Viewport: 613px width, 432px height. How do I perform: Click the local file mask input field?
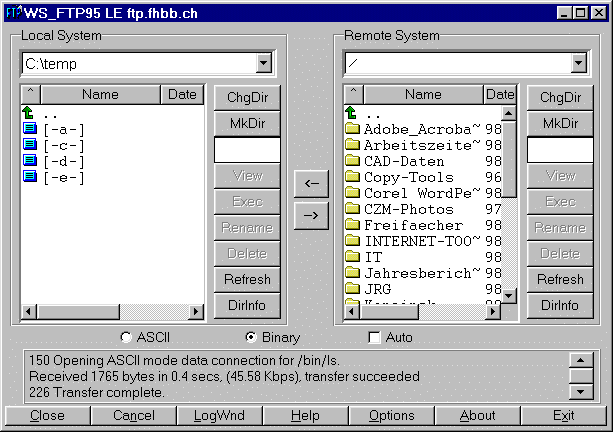click(x=247, y=149)
